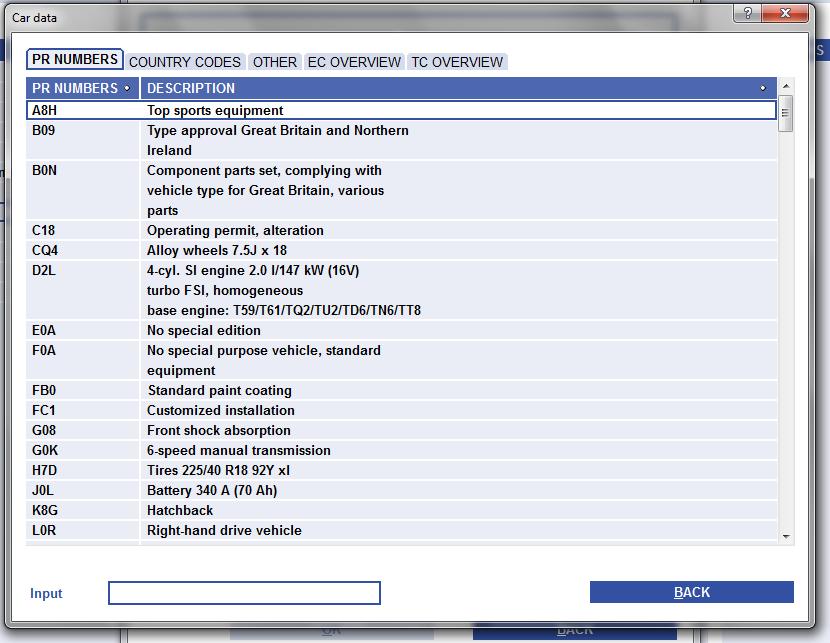830x643 pixels.
Task: Click the D2L engine description row
Action: tap(400, 290)
